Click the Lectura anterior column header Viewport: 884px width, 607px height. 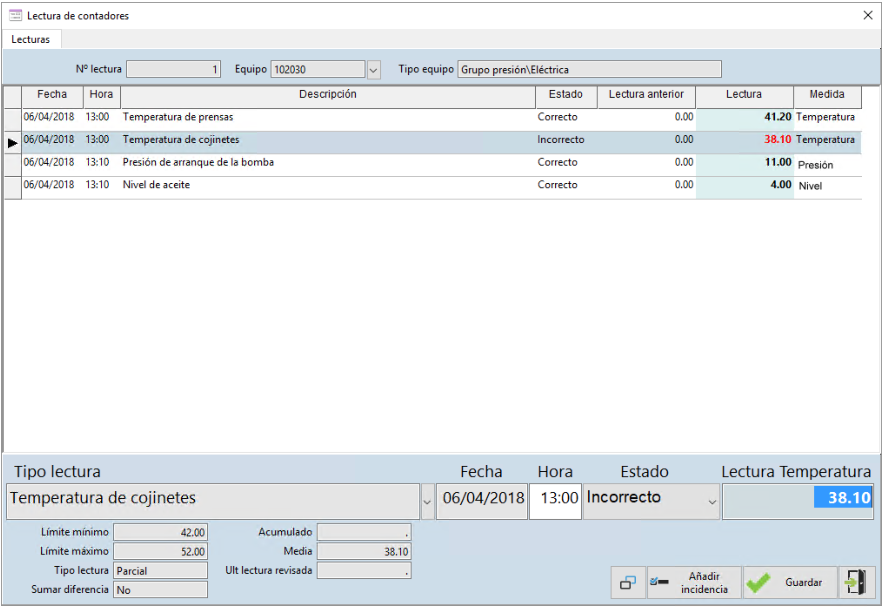pyautogui.click(x=646, y=95)
